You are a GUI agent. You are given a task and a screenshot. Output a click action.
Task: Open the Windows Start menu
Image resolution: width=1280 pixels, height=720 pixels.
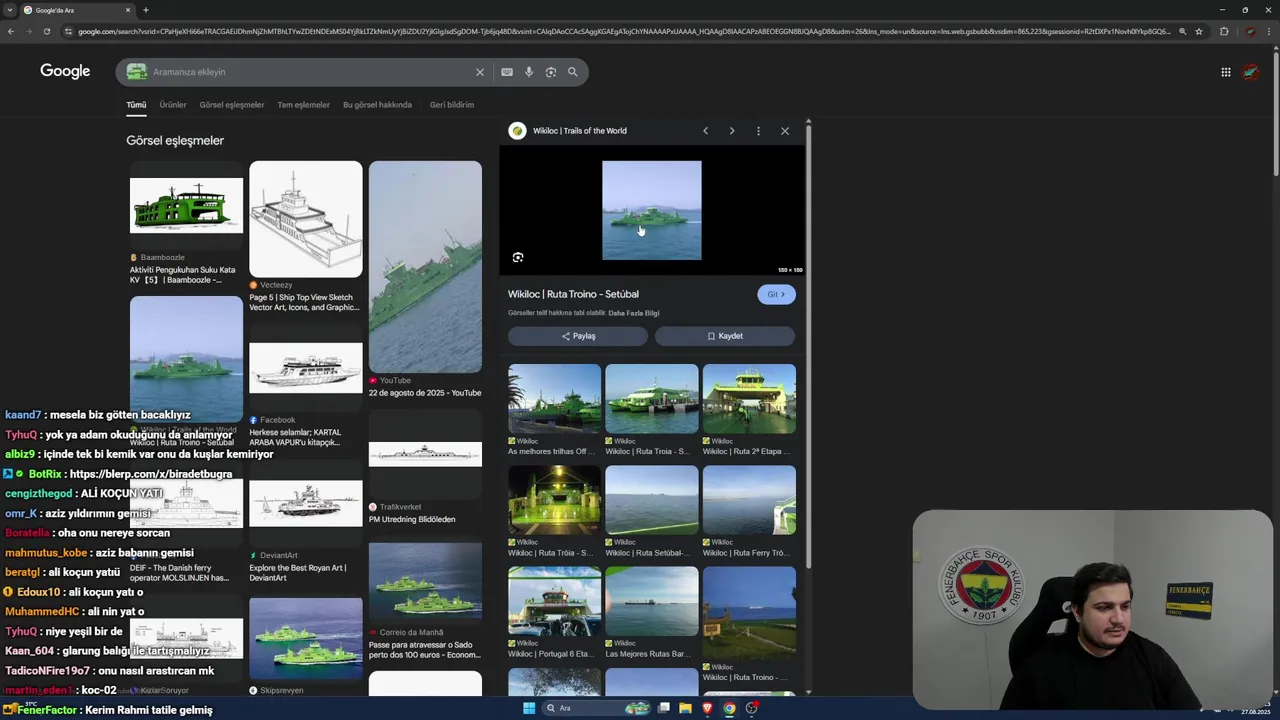pyautogui.click(x=529, y=708)
